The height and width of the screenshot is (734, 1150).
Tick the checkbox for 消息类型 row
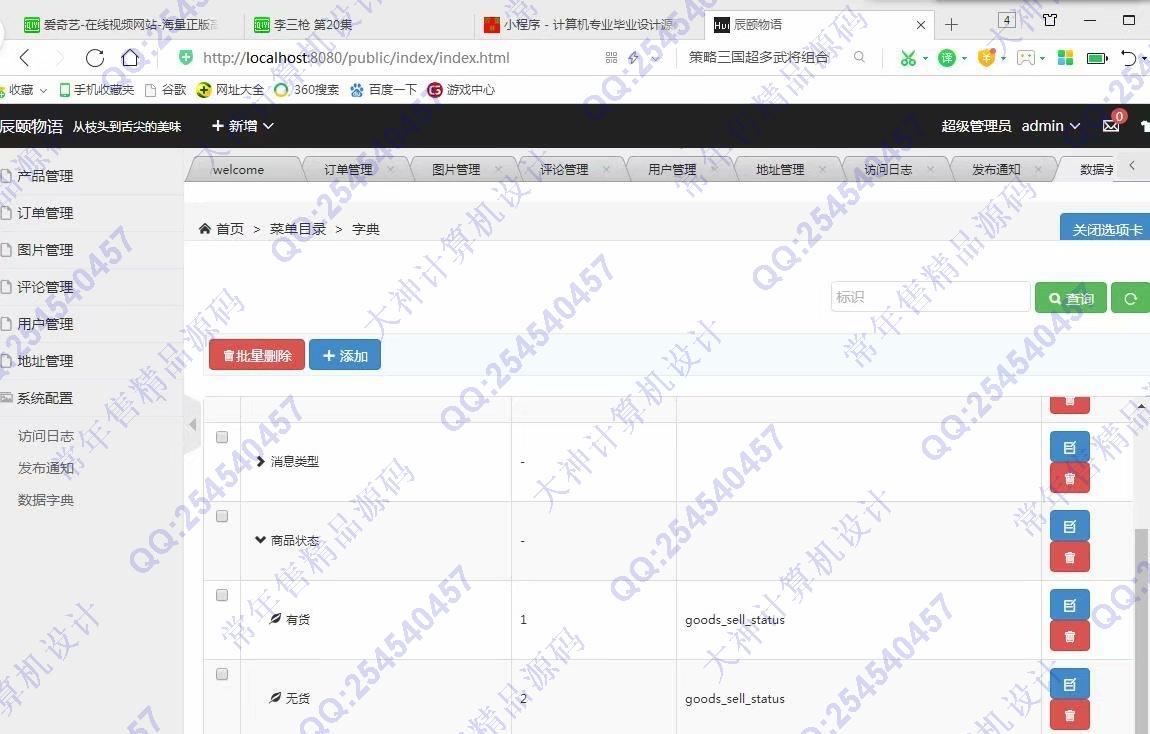221,437
